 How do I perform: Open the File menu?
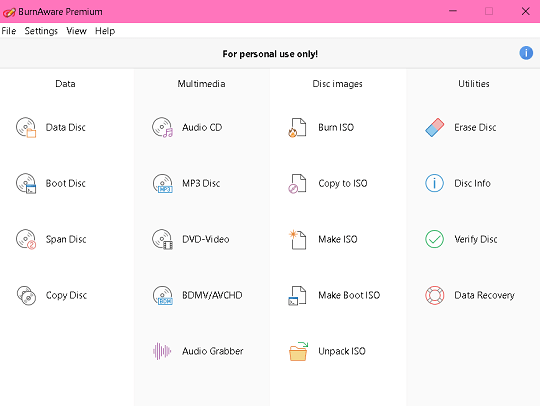[x=9, y=31]
